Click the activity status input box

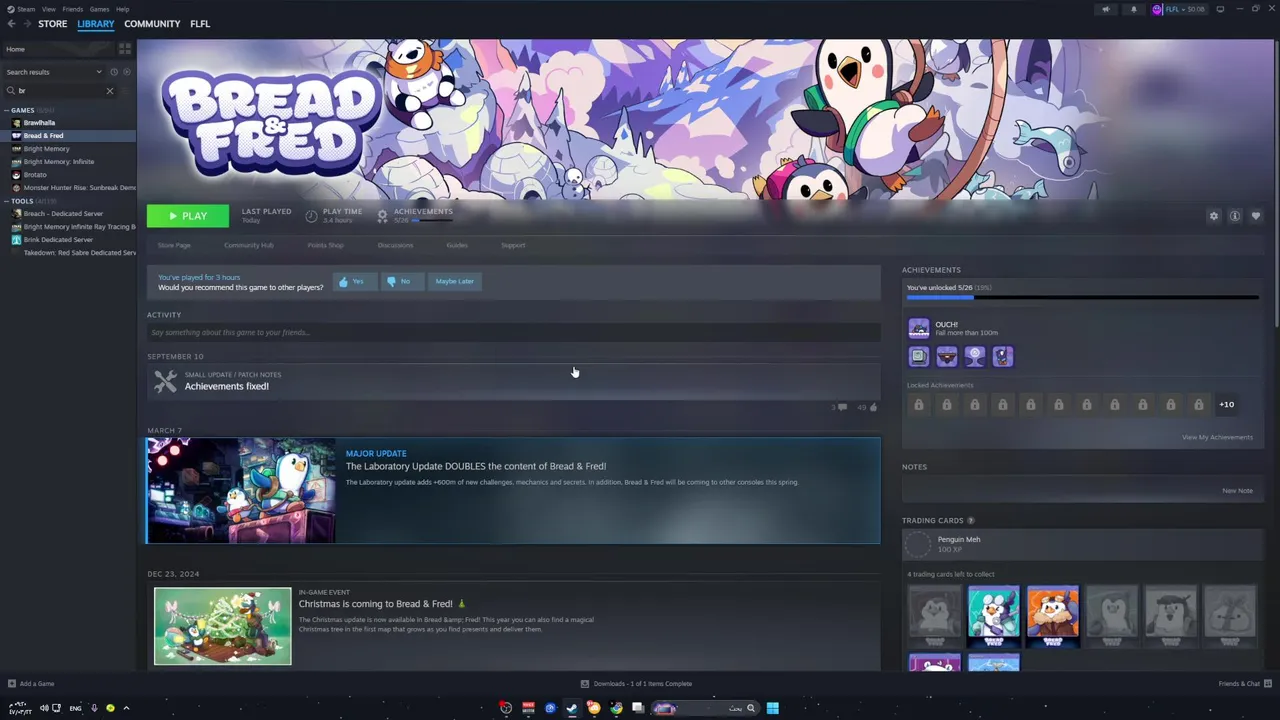click(513, 333)
